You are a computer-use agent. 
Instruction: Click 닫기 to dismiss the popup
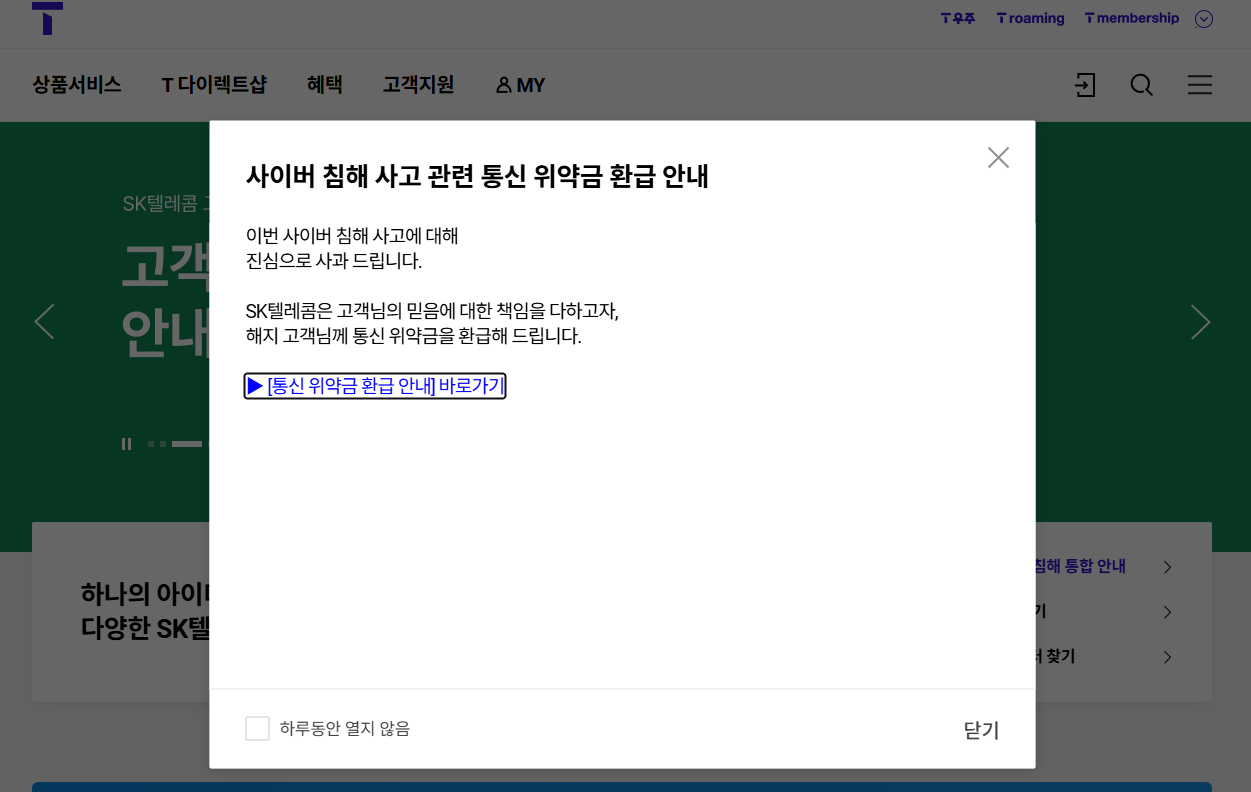coord(979,730)
